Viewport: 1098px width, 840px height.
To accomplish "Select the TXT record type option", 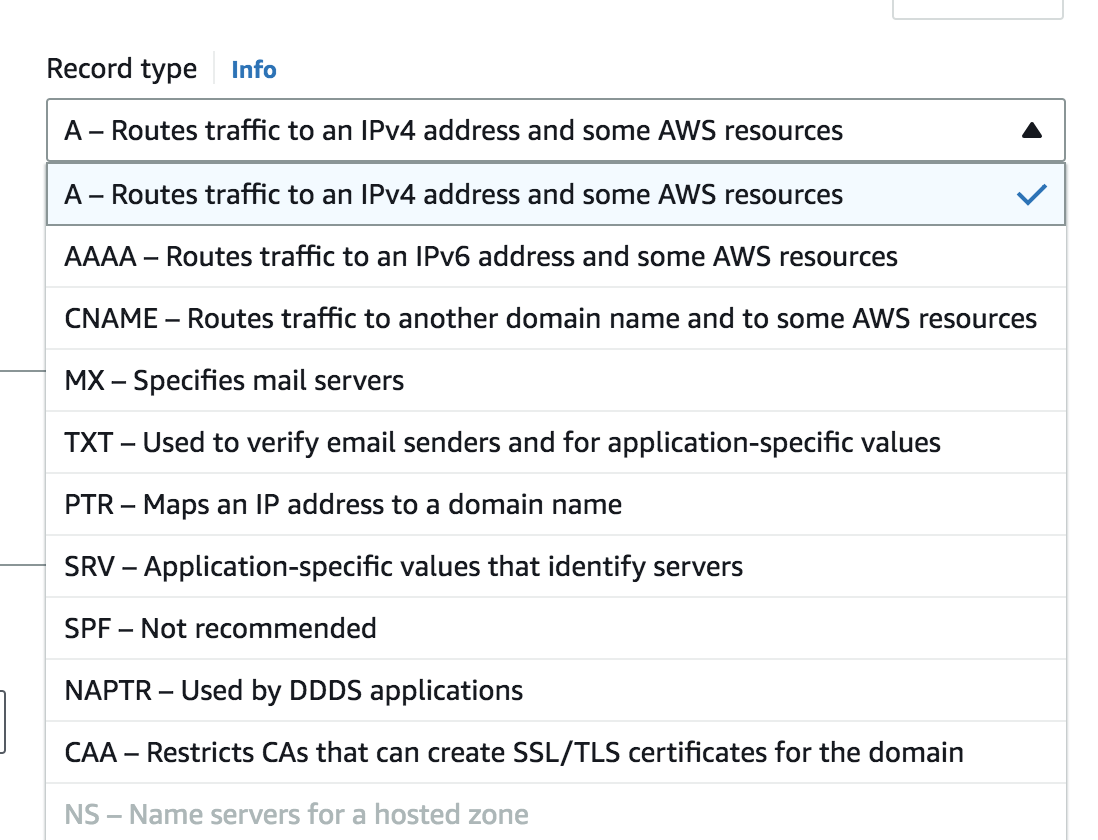I will [556, 442].
